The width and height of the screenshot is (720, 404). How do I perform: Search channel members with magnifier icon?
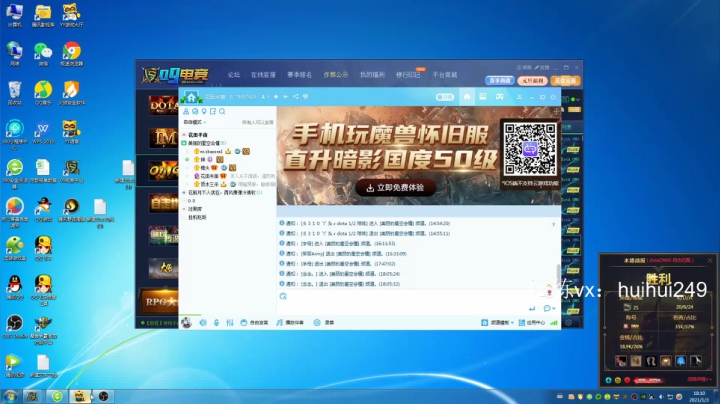[x=222, y=112]
